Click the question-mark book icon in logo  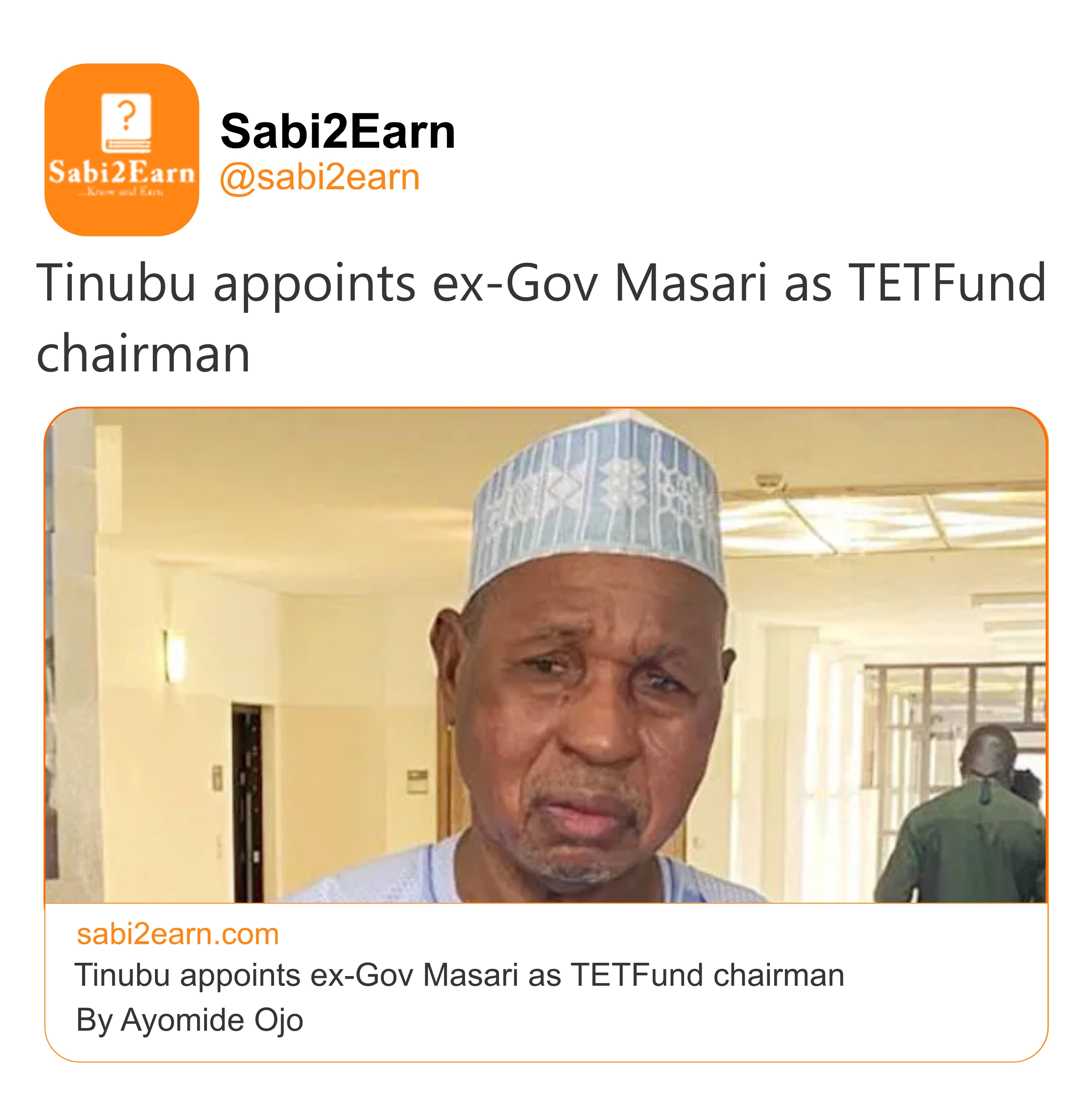click(x=126, y=122)
